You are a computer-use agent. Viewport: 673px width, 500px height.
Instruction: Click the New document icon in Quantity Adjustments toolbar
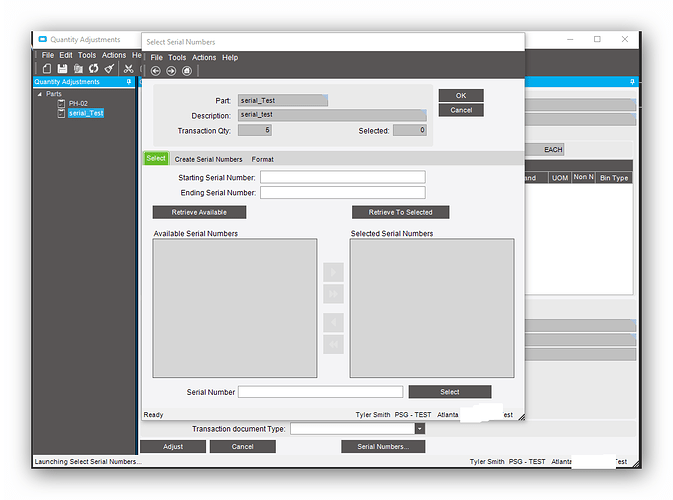pos(47,68)
